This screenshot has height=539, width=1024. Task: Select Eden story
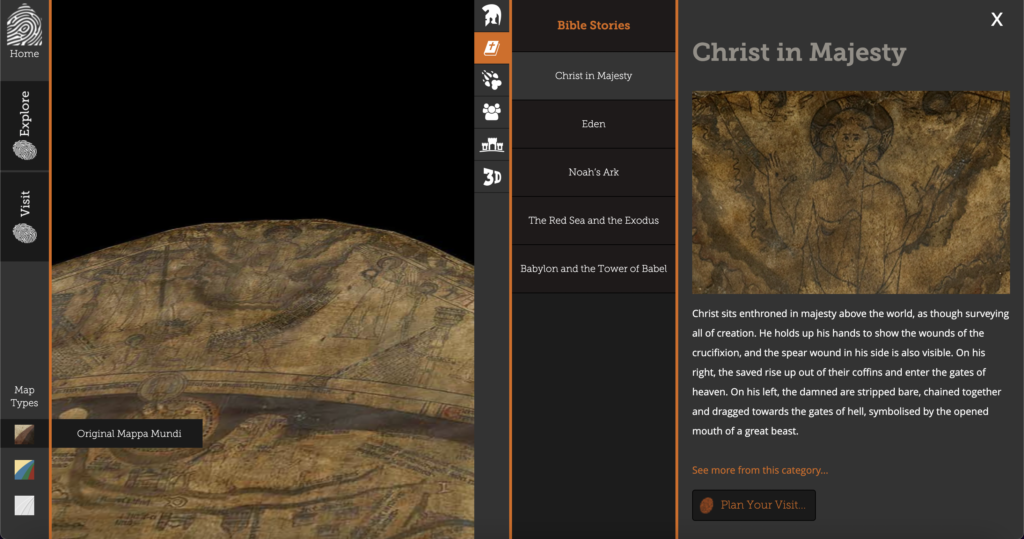593,124
